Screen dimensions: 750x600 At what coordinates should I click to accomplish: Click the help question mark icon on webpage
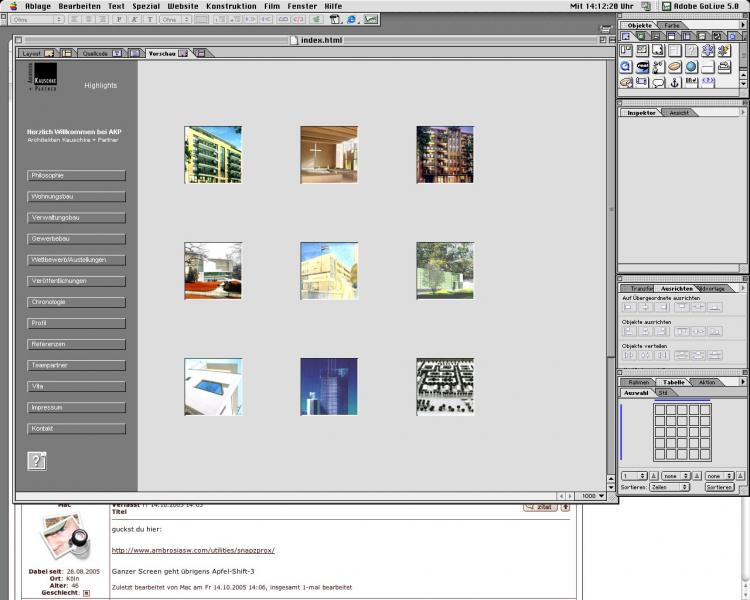click(37, 461)
